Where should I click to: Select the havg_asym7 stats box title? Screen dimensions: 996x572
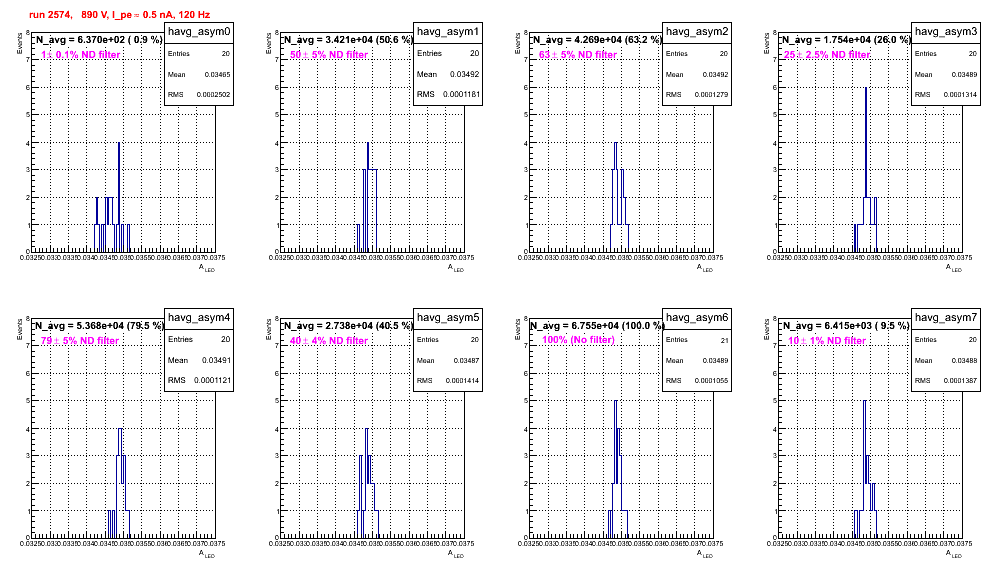click(x=946, y=318)
